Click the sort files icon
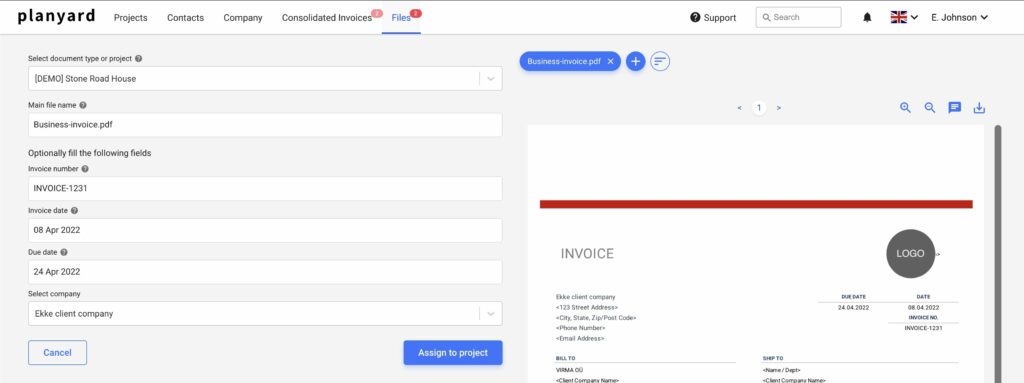1024x383 pixels. tap(660, 61)
